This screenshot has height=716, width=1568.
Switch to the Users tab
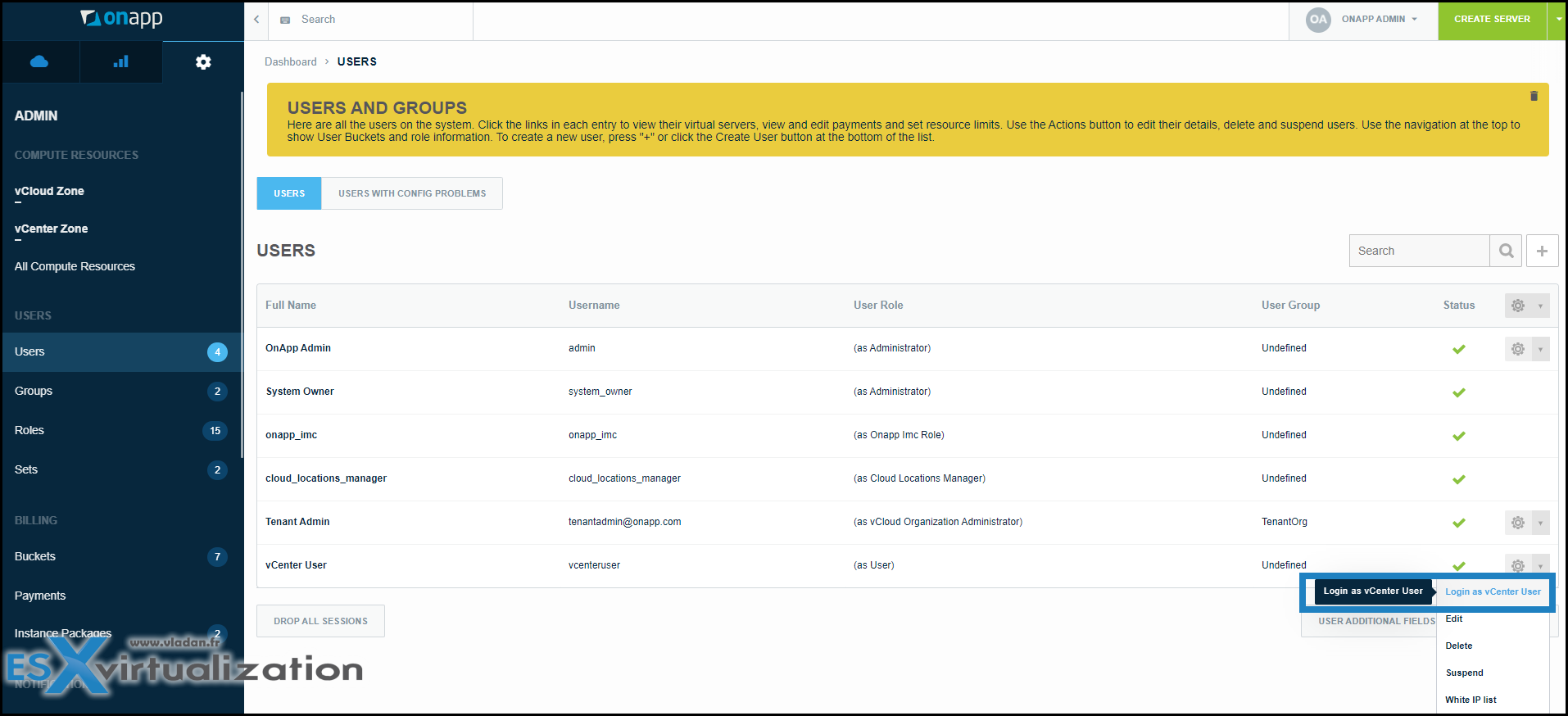click(x=289, y=193)
